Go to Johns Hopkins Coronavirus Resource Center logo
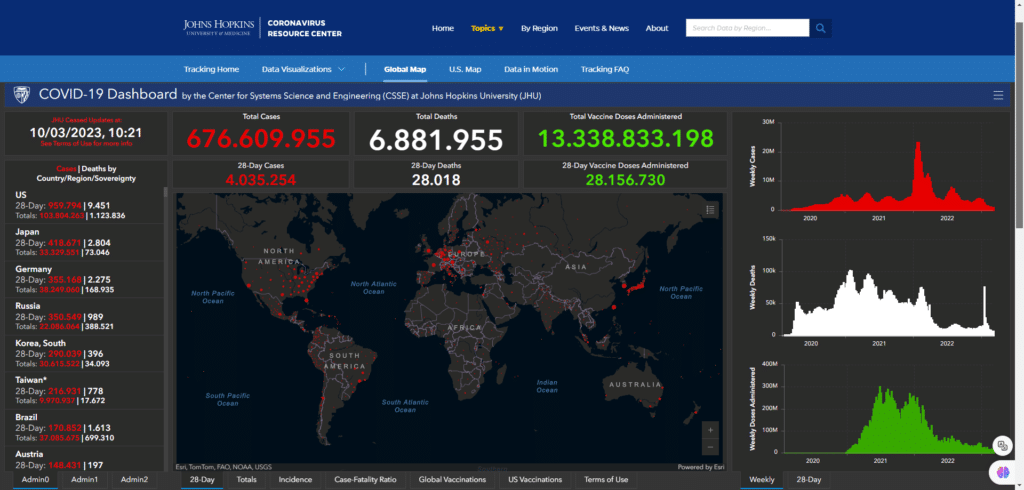Screen dimensions: 1024x490 [262, 28]
